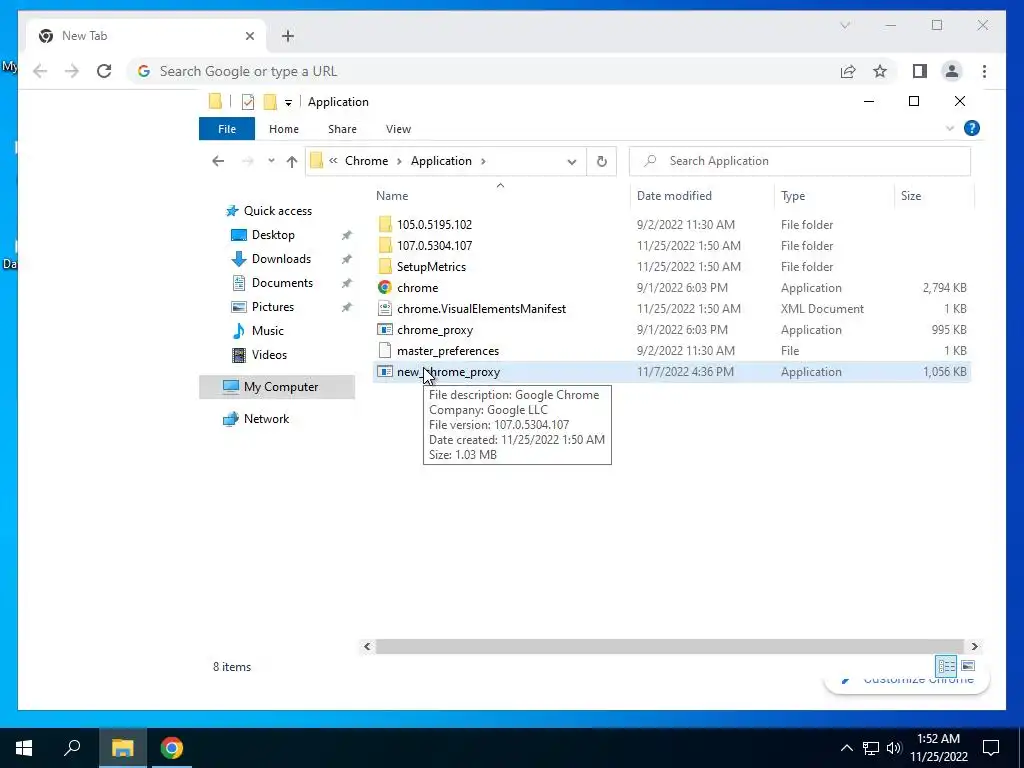The image size is (1024, 768).
Task: Select the new_chrome_proxy application icon
Action: (x=385, y=372)
